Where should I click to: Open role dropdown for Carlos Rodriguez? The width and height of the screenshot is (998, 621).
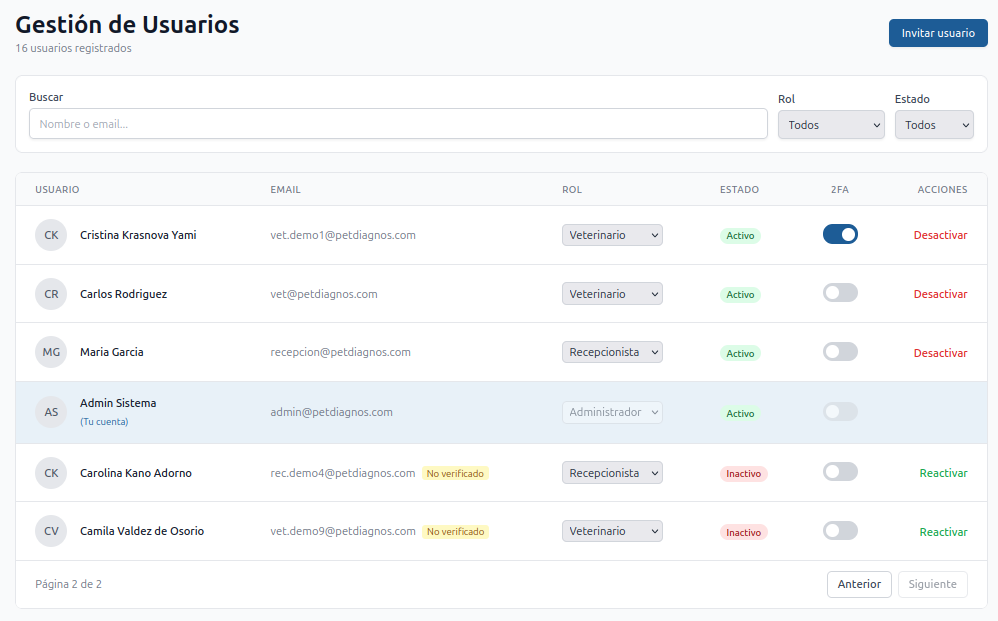tap(612, 294)
